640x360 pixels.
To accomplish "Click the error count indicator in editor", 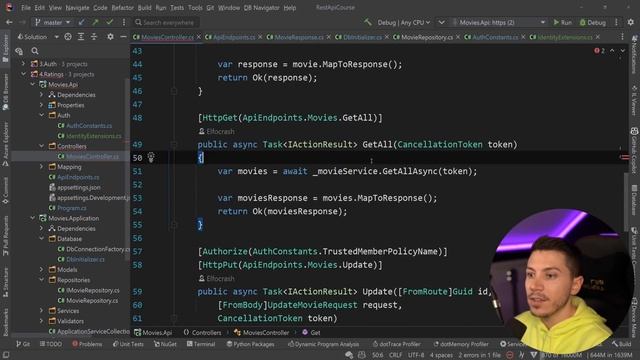I will [x=600, y=51].
